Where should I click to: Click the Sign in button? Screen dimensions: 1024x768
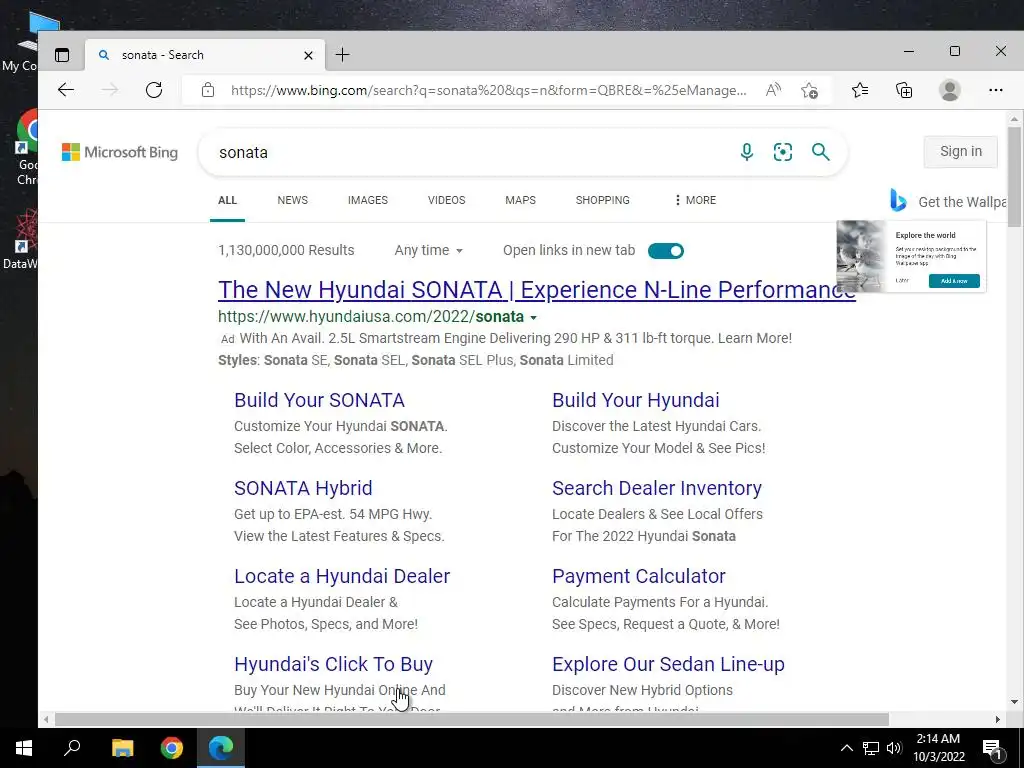coord(961,152)
